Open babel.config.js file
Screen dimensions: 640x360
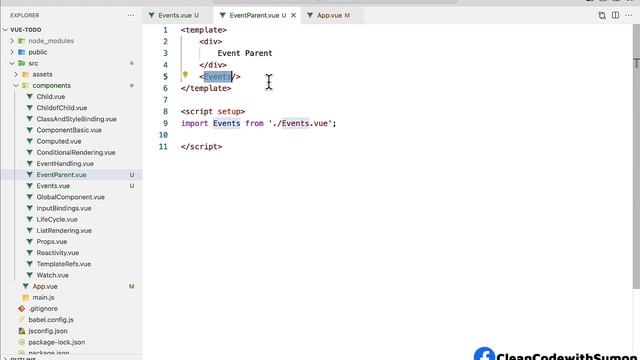coord(51,320)
